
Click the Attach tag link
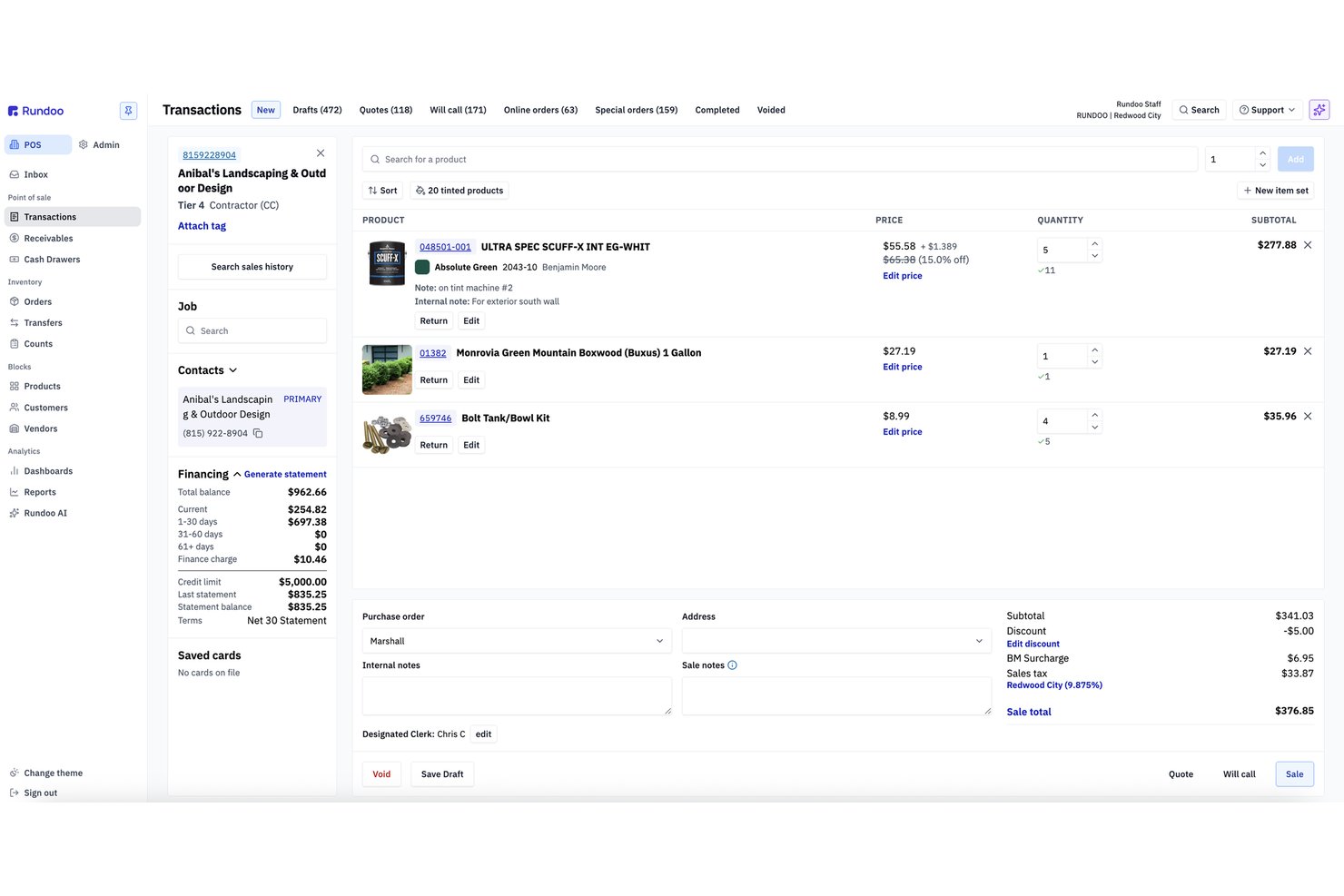point(202,226)
